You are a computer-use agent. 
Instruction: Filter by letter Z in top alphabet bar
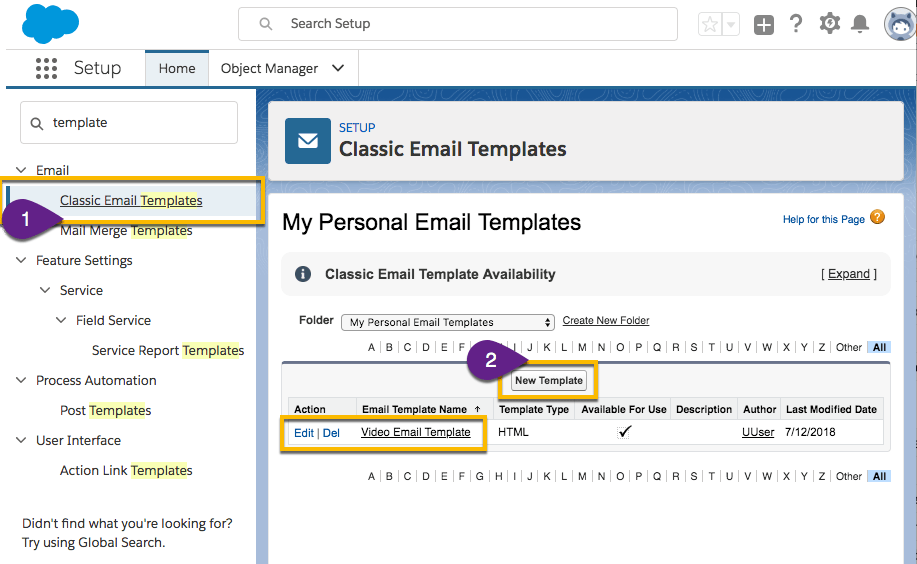pos(822,348)
